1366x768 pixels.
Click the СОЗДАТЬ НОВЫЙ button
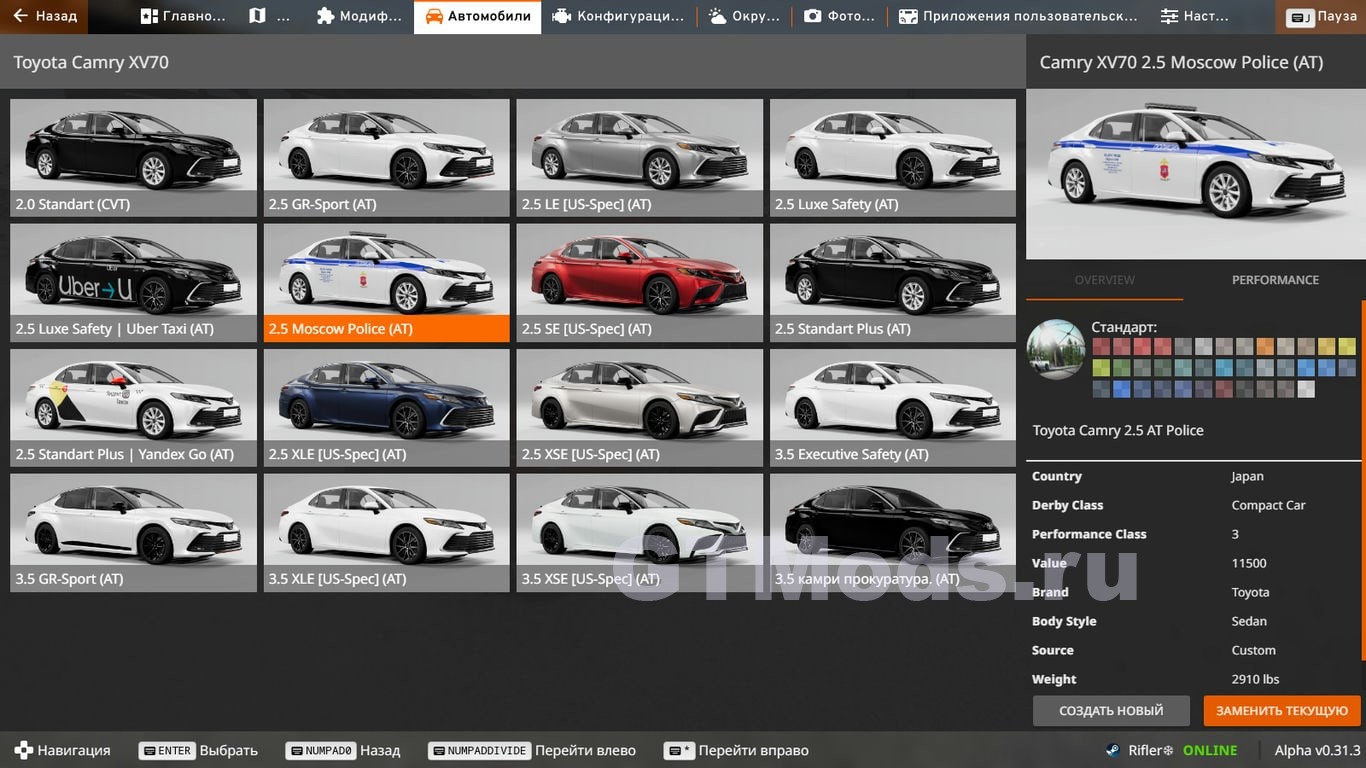pos(1111,711)
